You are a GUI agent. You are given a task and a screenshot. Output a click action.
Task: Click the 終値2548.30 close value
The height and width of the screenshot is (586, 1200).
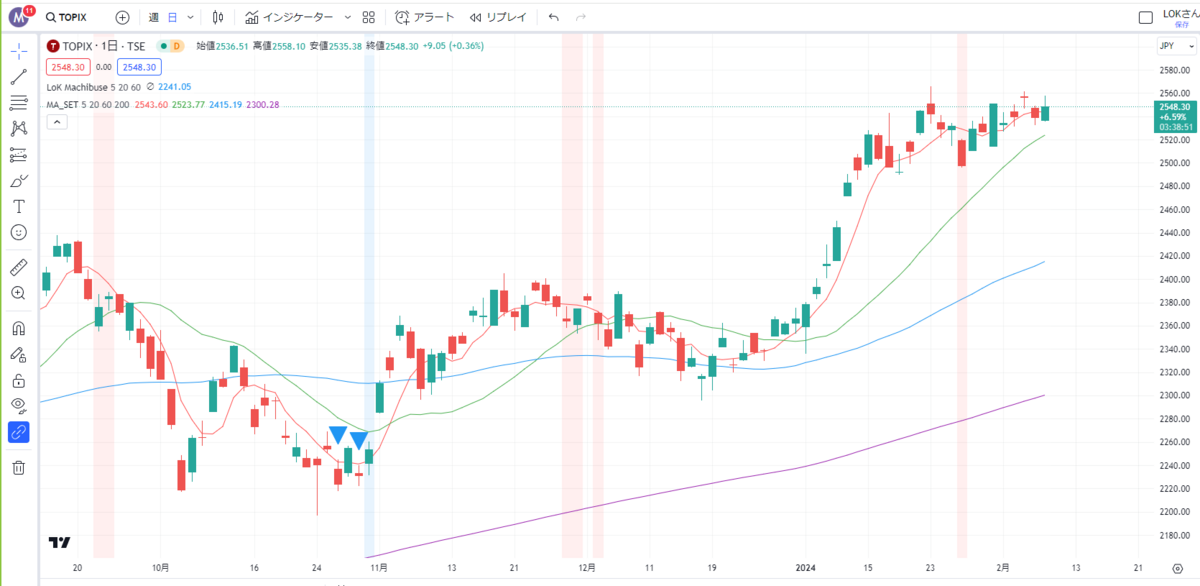(x=393, y=46)
